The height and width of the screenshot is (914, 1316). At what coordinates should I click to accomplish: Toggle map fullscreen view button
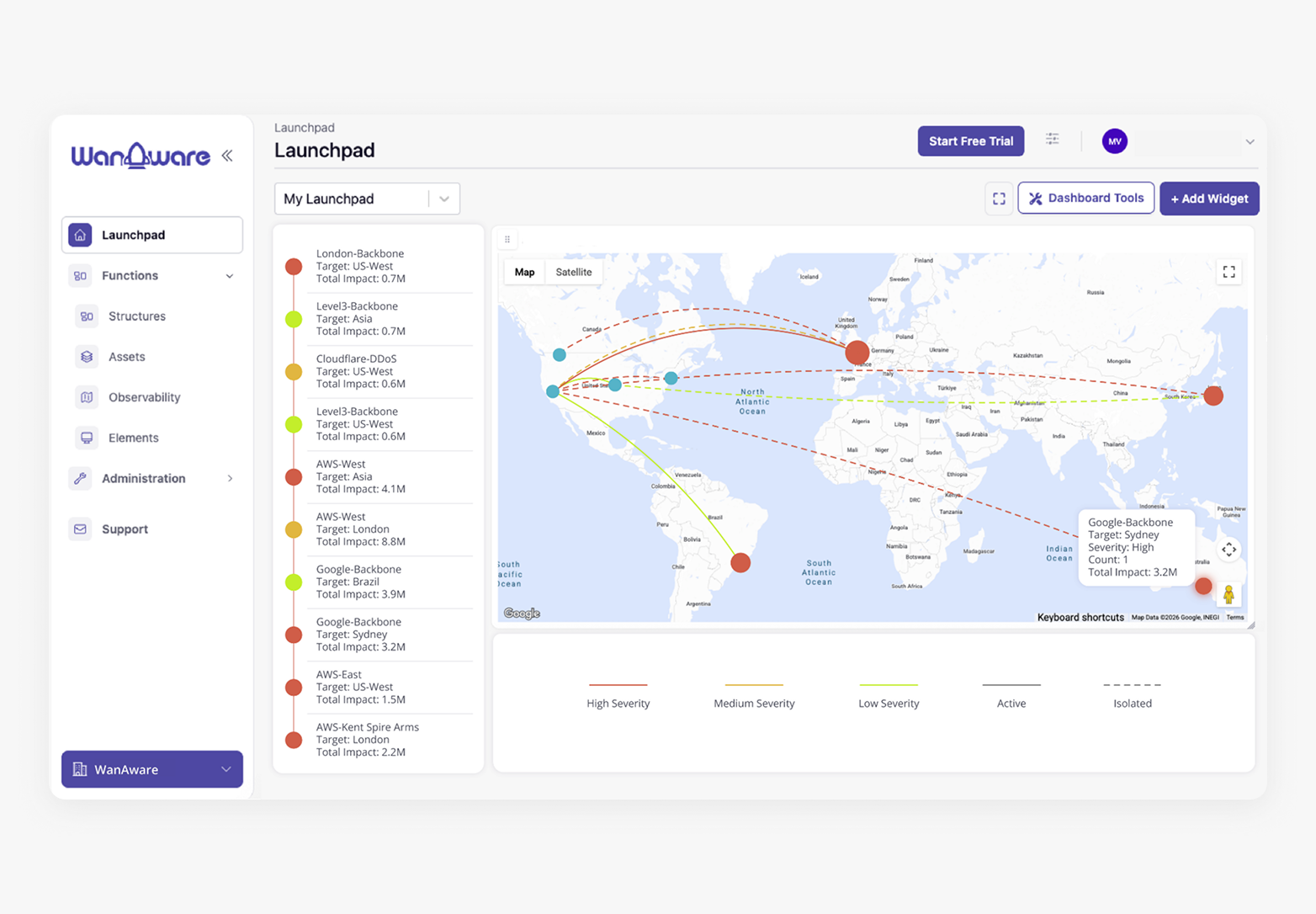1229,272
